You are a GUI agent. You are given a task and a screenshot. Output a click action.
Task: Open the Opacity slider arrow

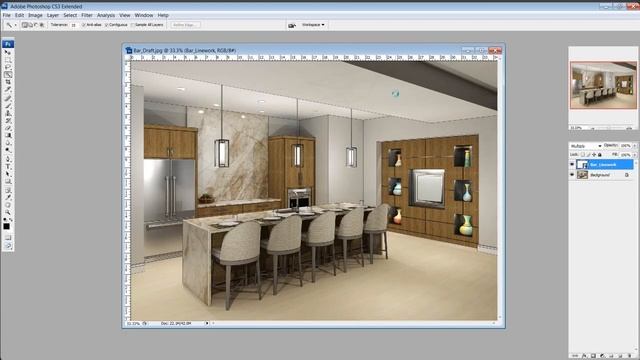coord(635,146)
